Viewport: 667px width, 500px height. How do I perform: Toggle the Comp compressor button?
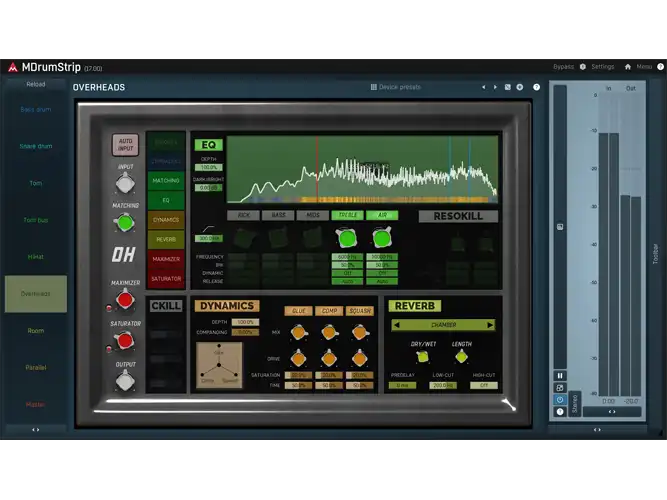tap(329, 311)
